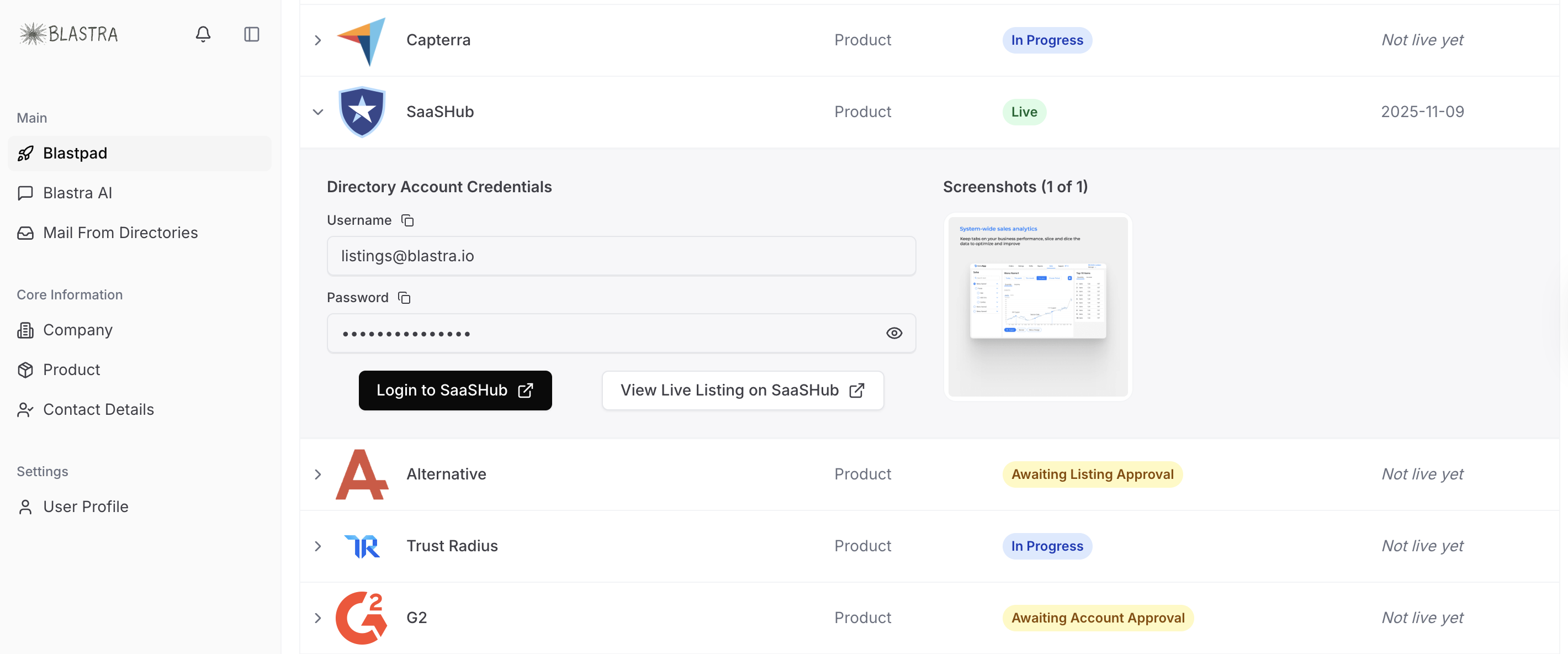Viewport: 1568px width, 654px height.
Task: Click the SaaSHub shield logo
Action: click(x=362, y=112)
